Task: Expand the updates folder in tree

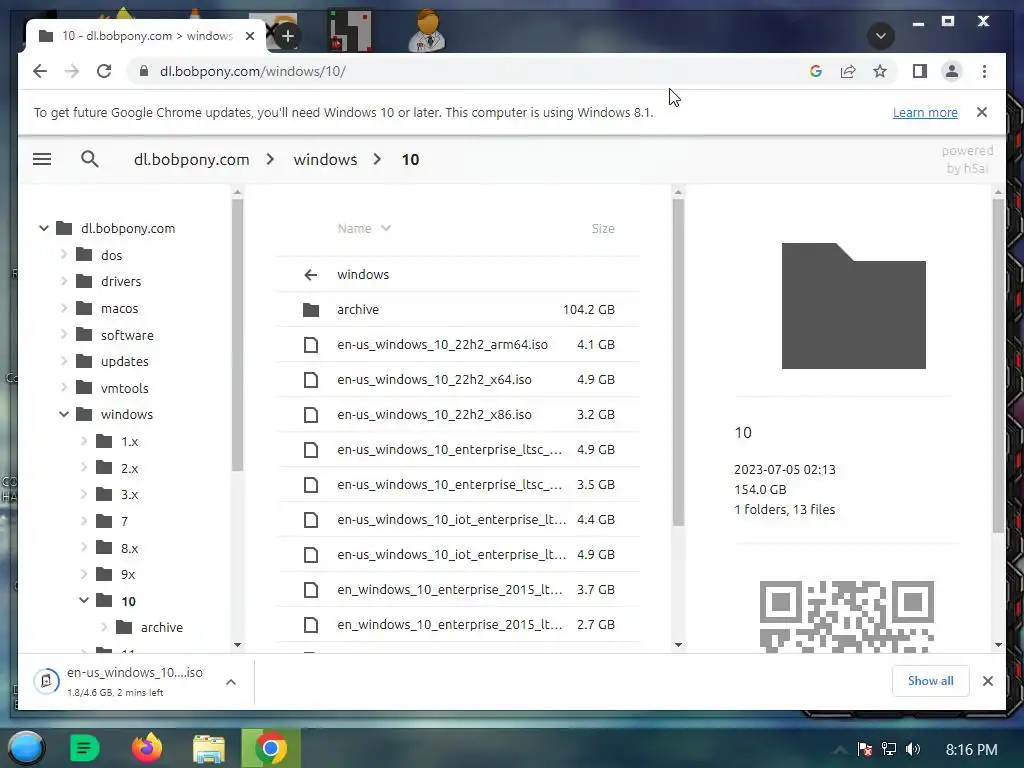Action: 64,360
